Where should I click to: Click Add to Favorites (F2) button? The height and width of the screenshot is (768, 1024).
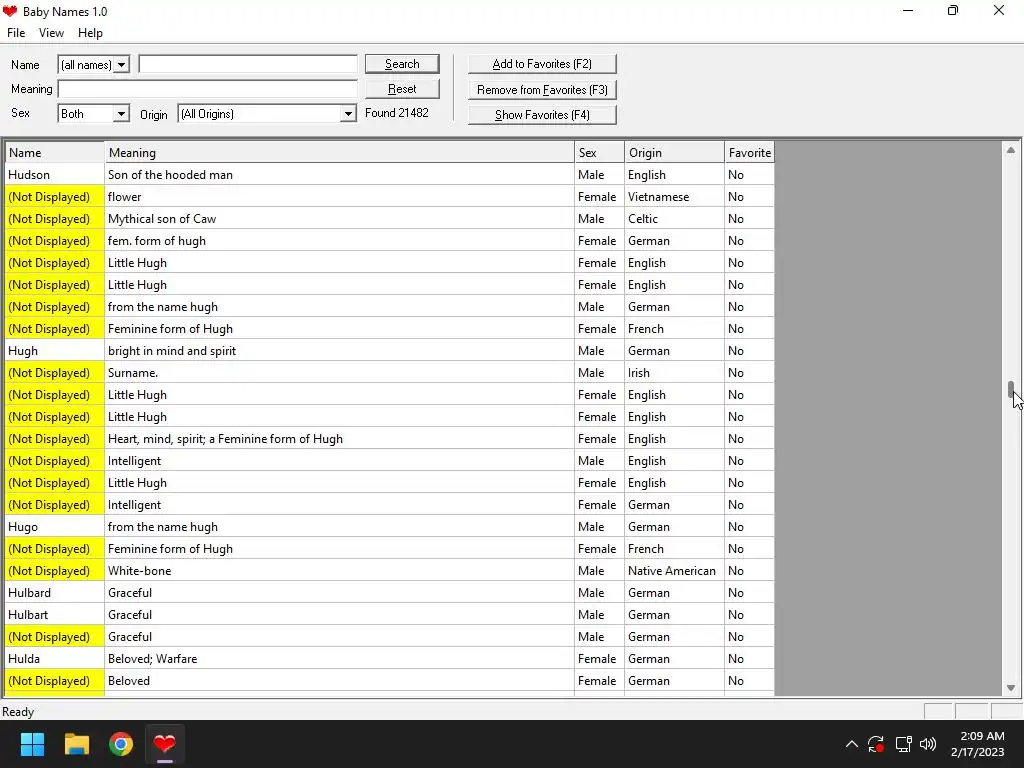(x=542, y=64)
